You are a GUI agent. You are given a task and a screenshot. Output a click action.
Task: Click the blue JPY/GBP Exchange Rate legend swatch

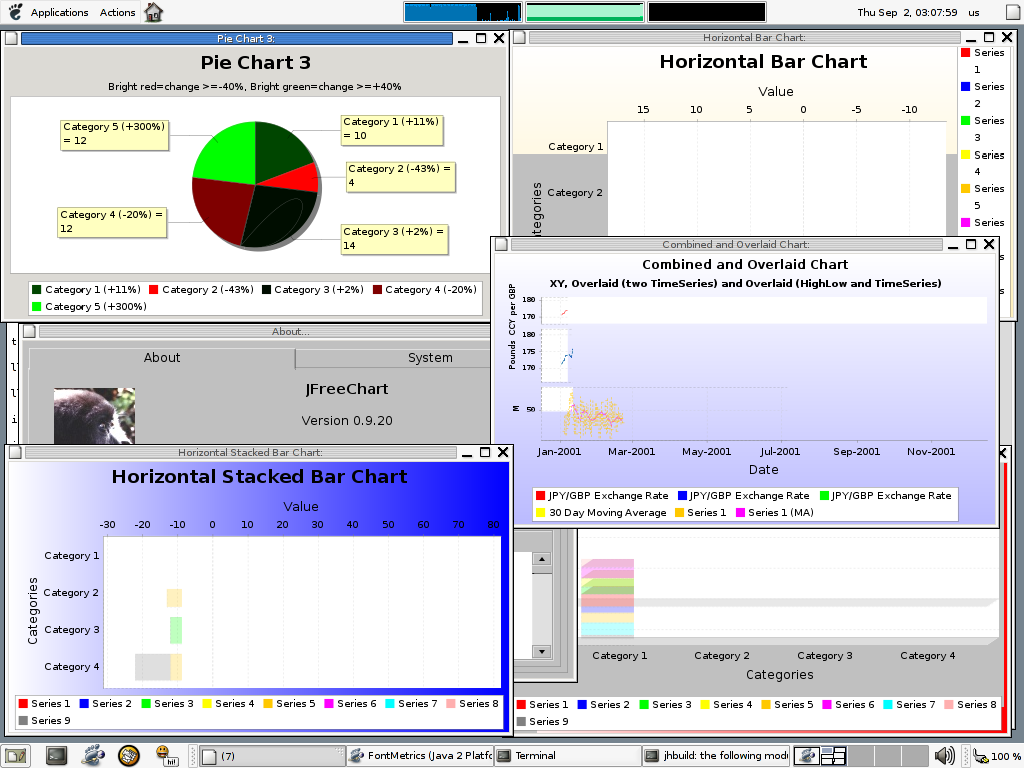682,496
